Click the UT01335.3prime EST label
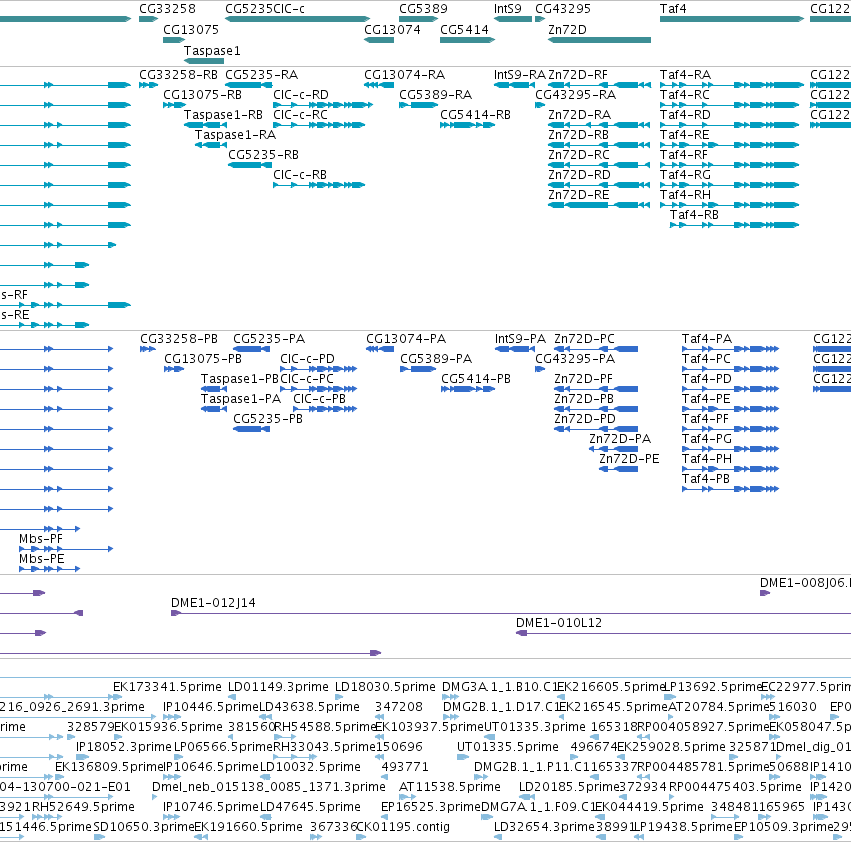The image size is (851, 842). pos(535,727)
